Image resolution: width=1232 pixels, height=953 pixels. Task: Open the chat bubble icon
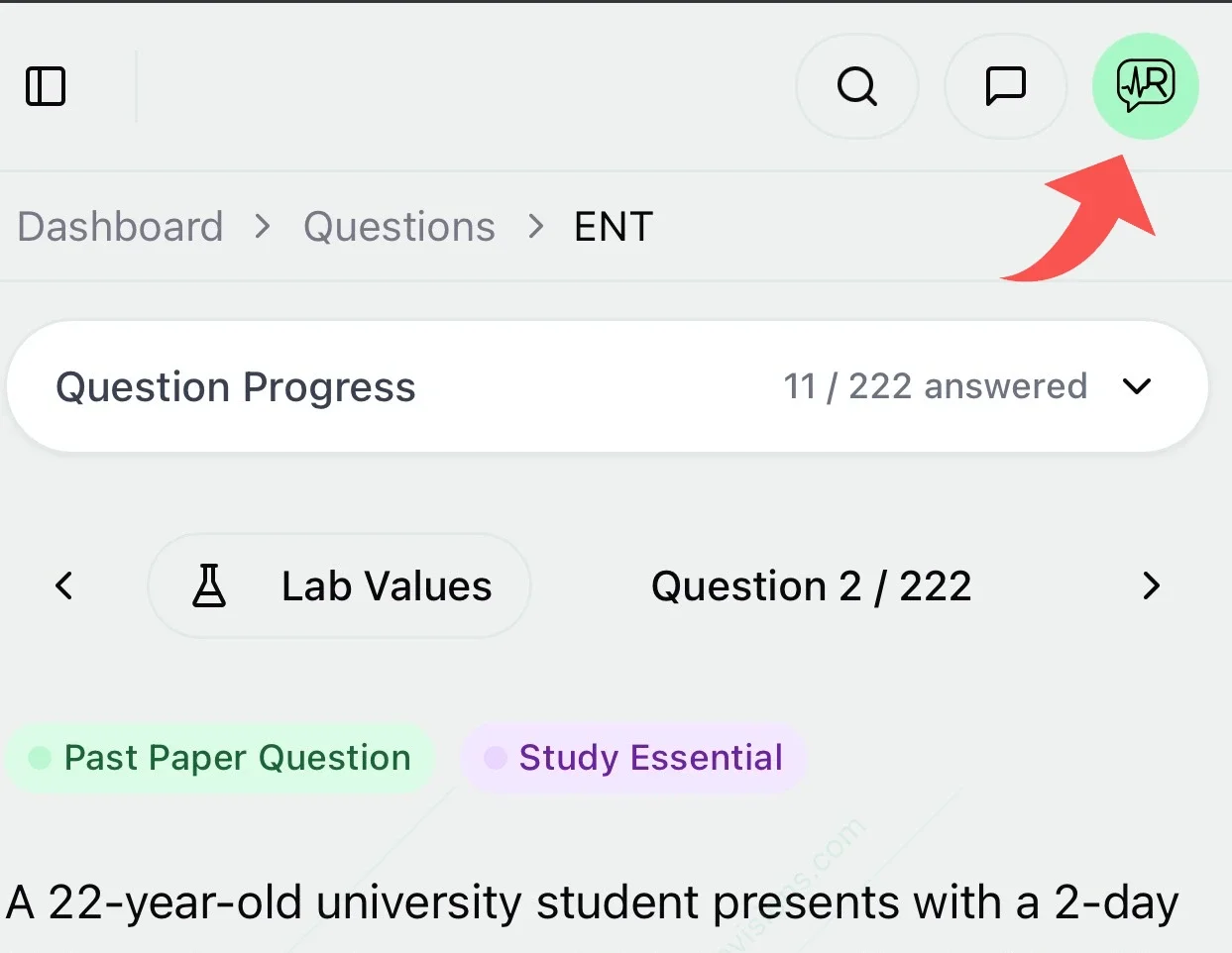click(1005, 86)
